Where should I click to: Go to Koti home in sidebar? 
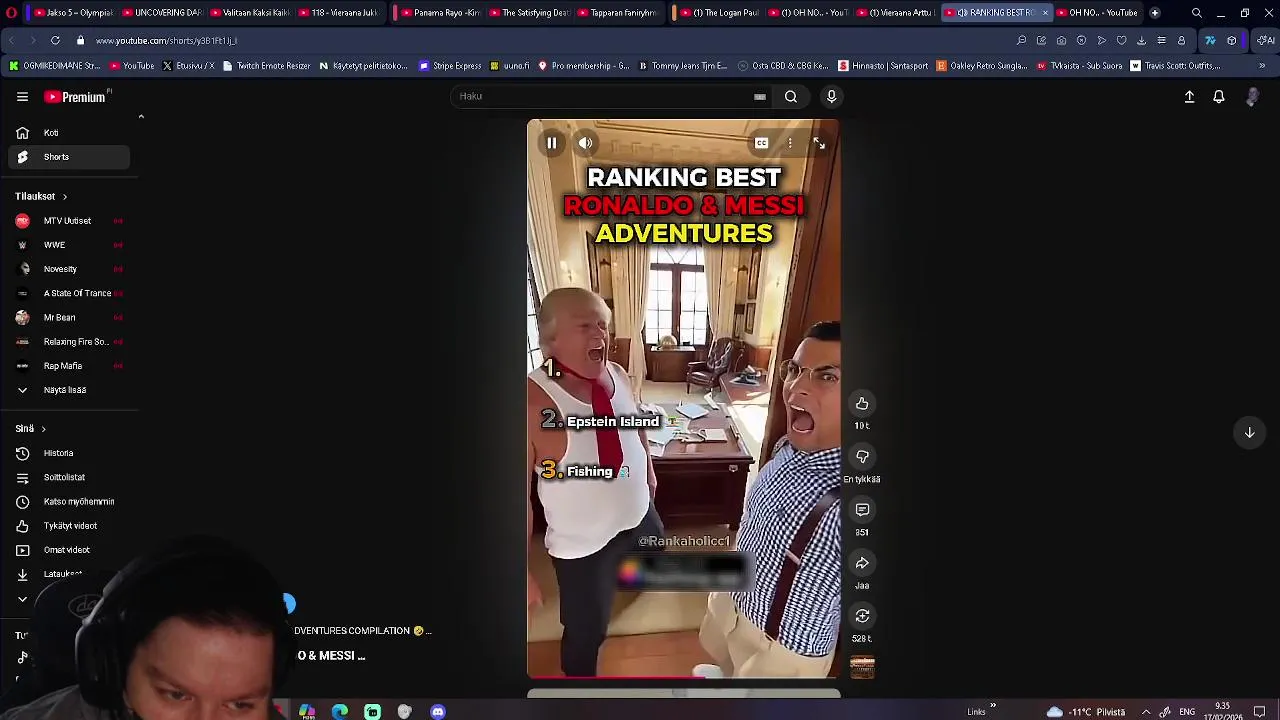pyautogui.click(x=68, y=133)
